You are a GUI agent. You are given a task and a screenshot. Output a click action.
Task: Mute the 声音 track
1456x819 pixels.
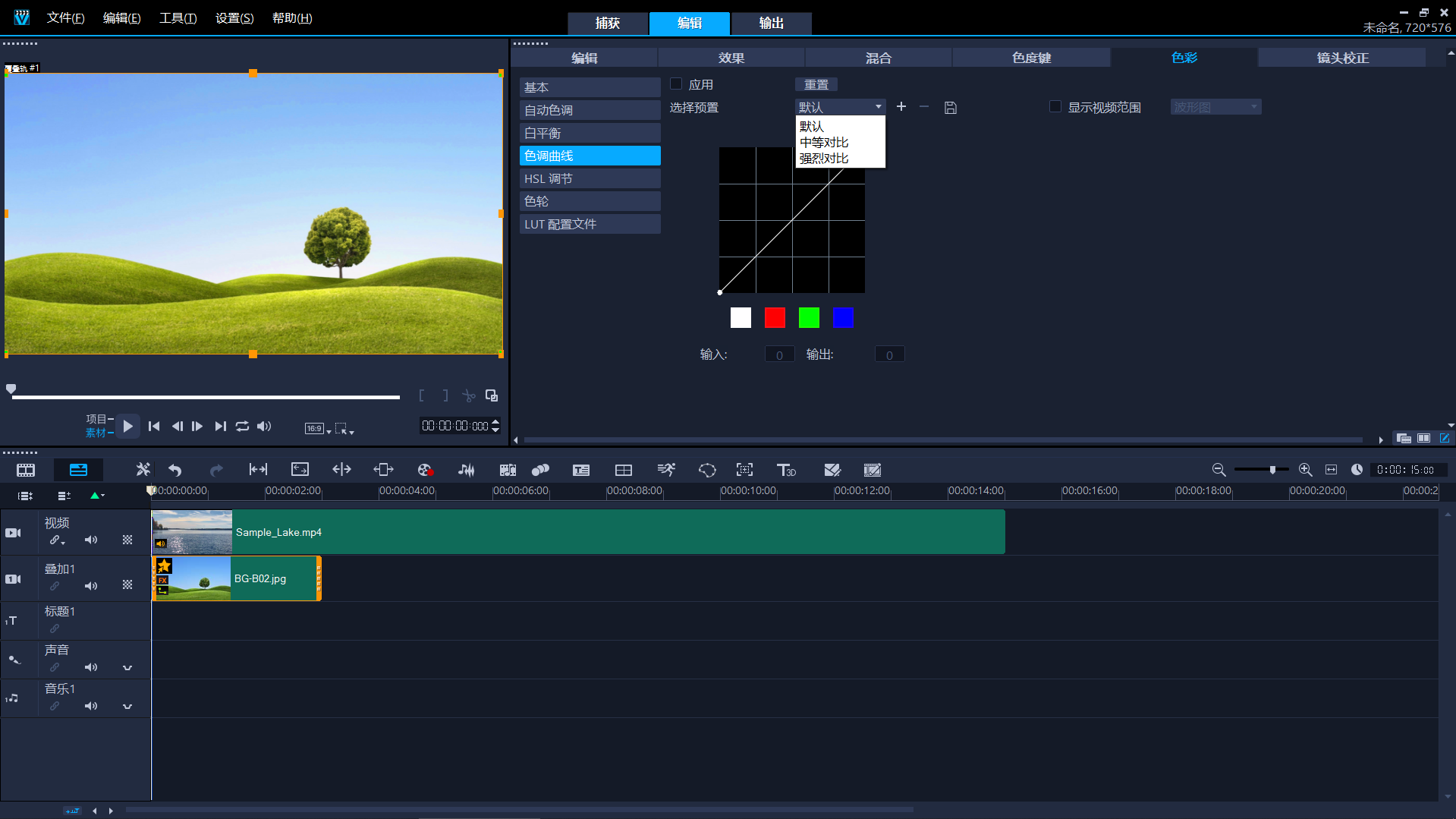91,667
